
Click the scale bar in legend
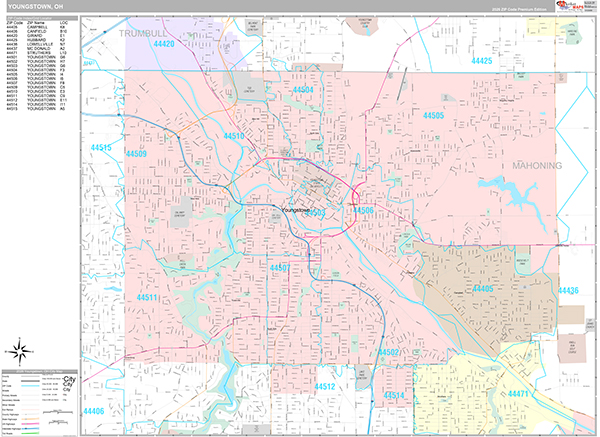(x=58, y=412)
